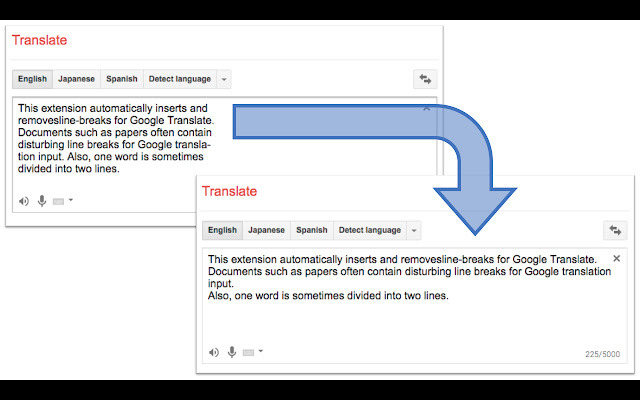Click line 'Also, one word is sometimes divided into two lines.'
This screenshot has width=640, height=400.
tap(328, 296)
